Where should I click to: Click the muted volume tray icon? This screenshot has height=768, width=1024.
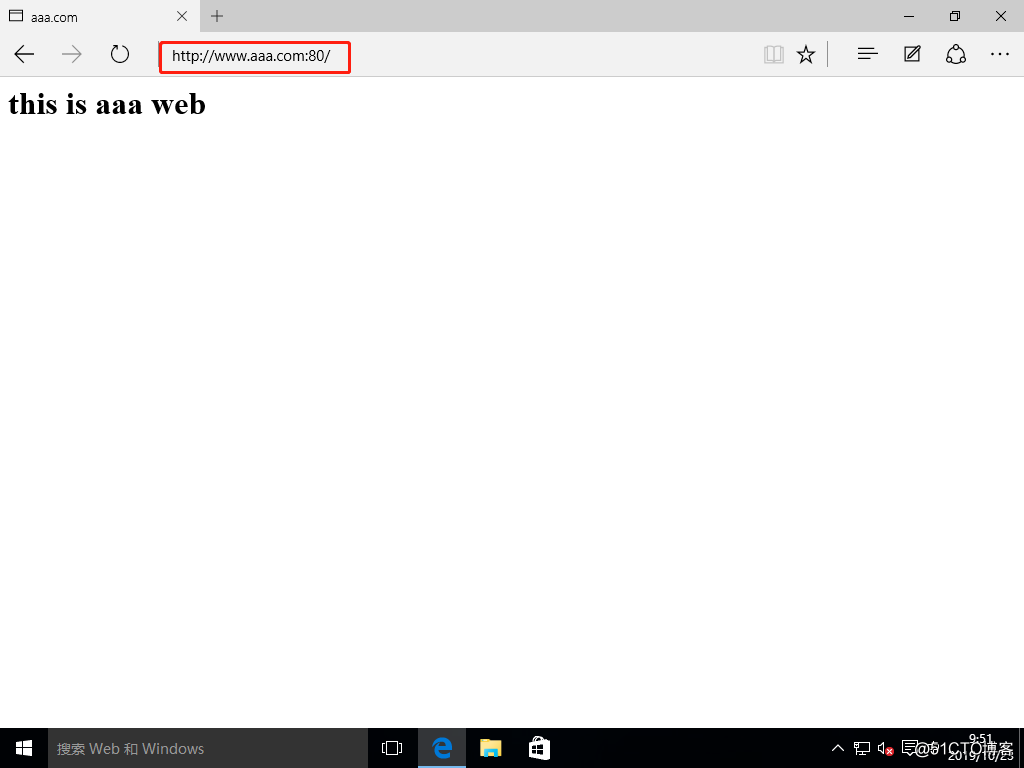tap(886, 748)
